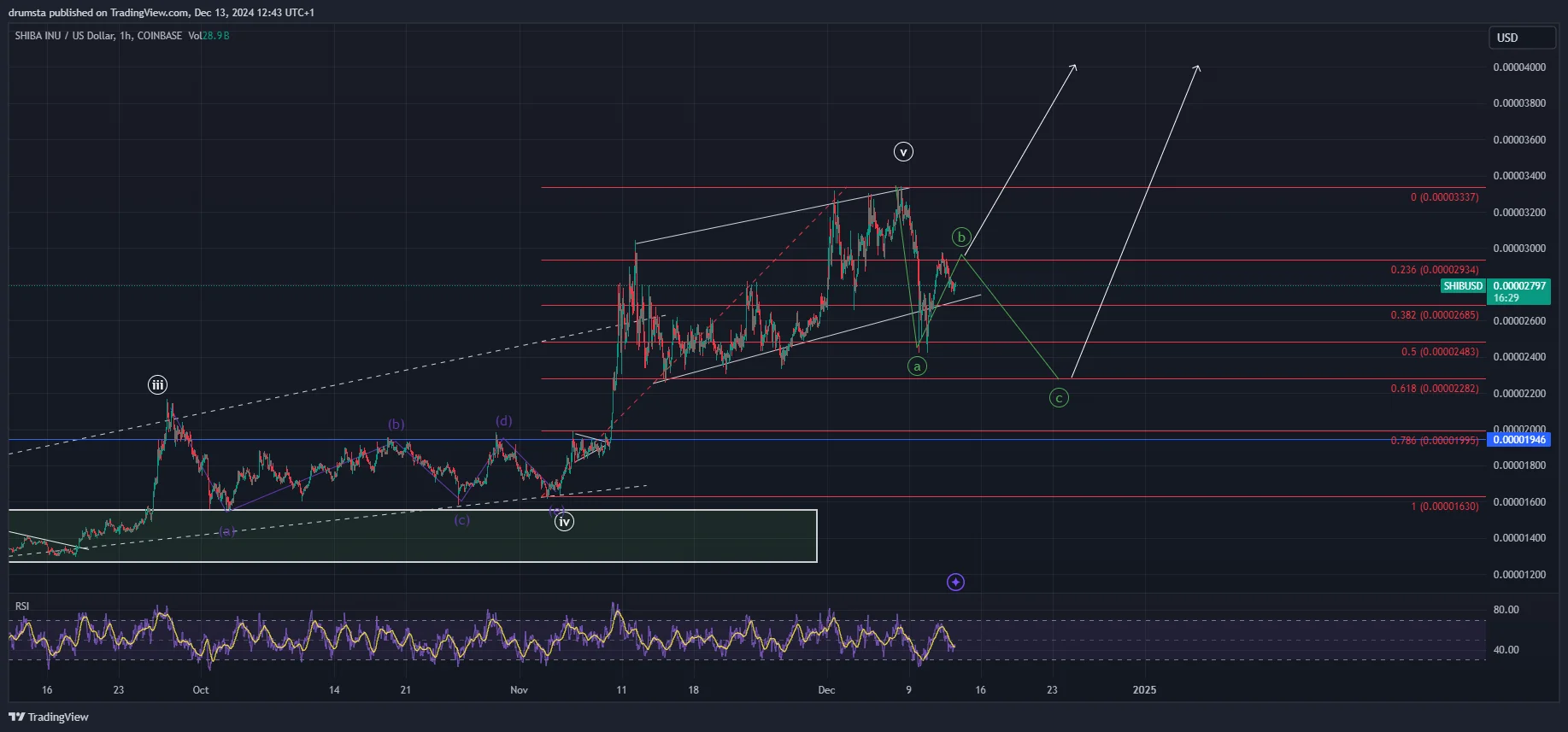Select the green circled wave b label
Viewport: 1568px width, 732px height.
tap(961, 237)
